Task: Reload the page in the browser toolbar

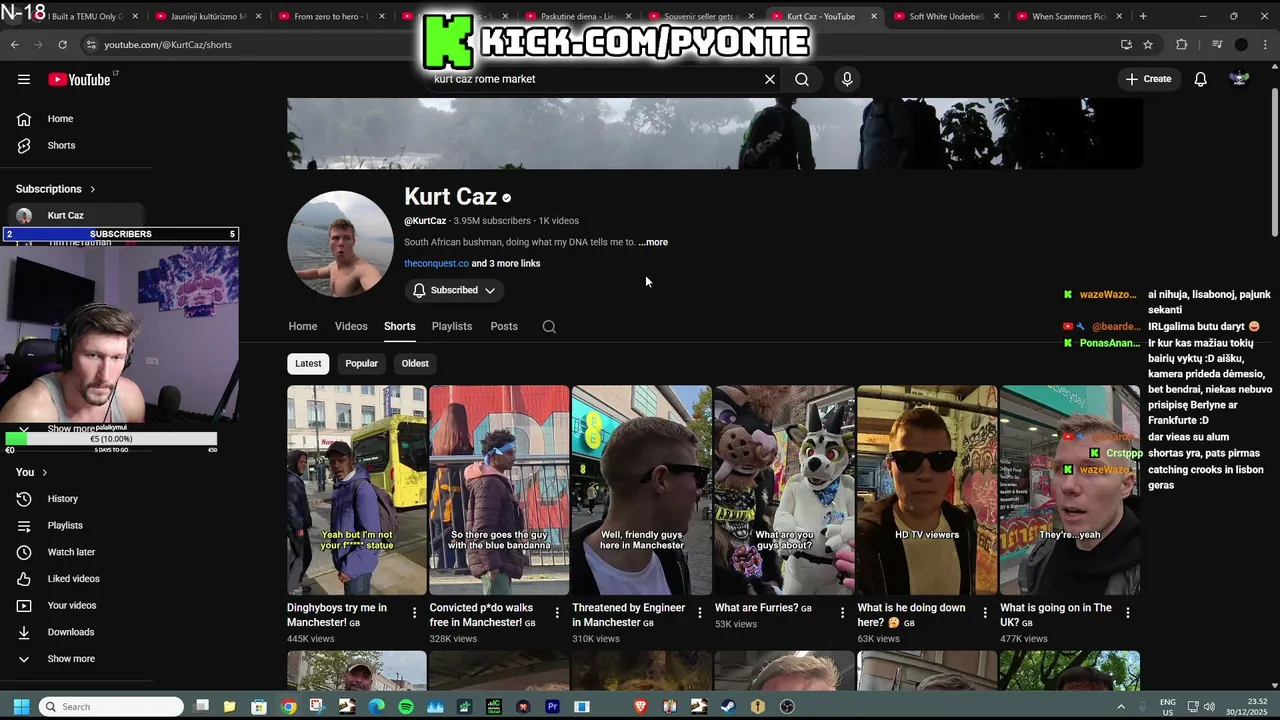Action: (62, 45)
